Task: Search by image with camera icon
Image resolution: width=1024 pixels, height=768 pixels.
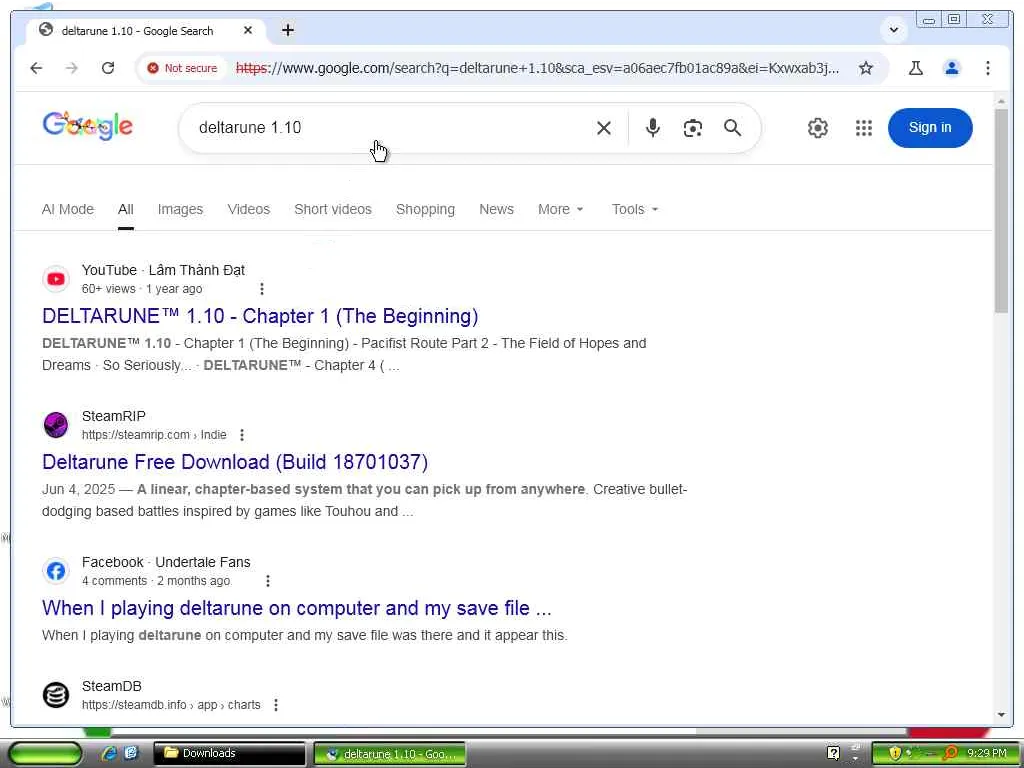Action: click(x=692, y=128)
